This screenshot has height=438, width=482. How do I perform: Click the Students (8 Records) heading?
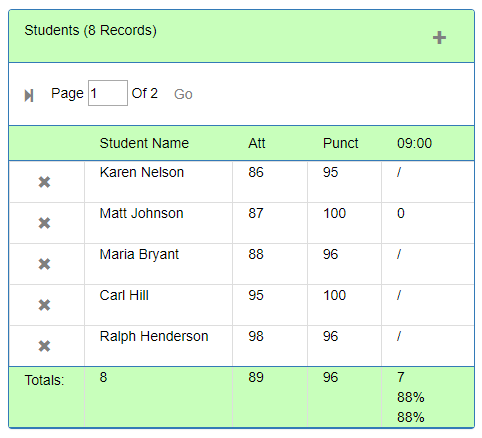90,30
